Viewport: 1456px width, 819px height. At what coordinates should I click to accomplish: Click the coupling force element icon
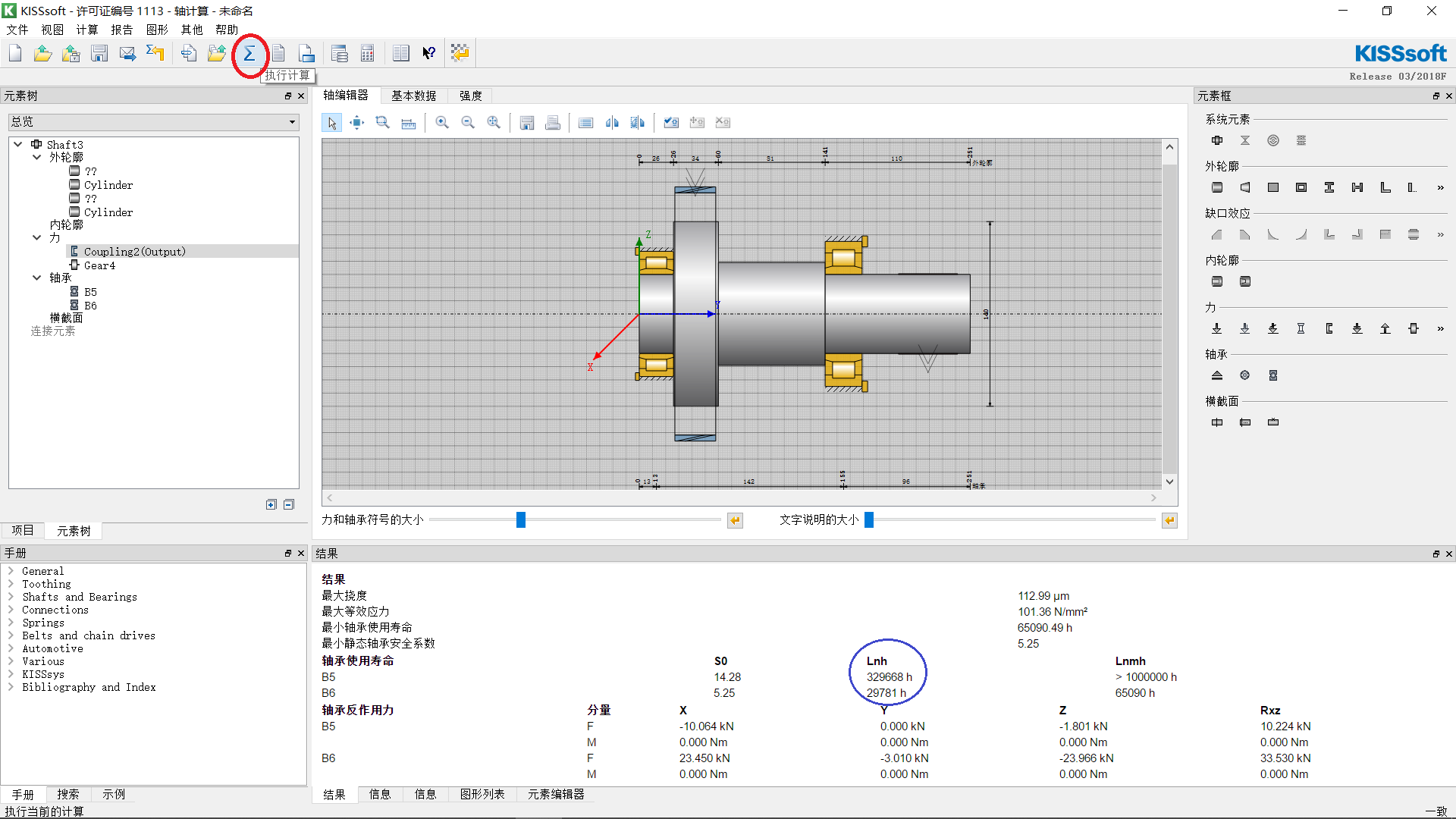(x=1329, y=328)
